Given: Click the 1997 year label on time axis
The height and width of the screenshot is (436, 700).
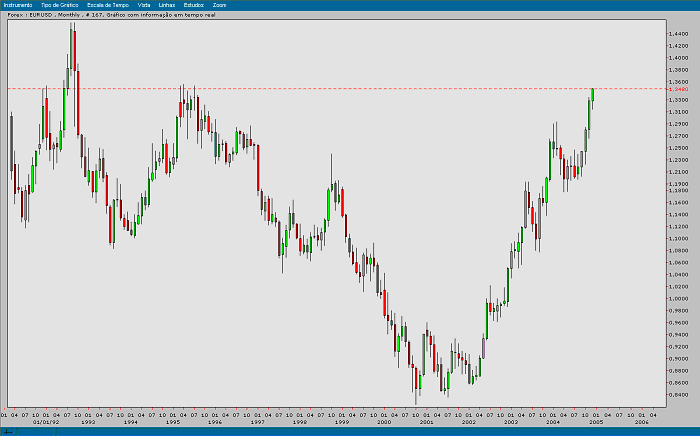Looking at the screenshot, I should pos(257,422).
